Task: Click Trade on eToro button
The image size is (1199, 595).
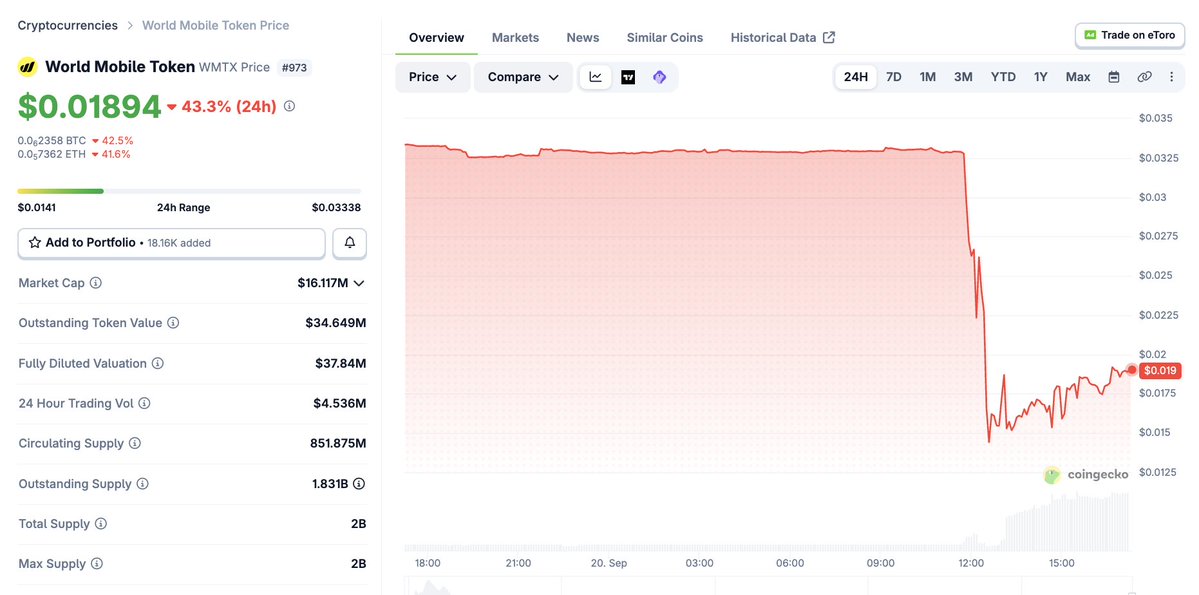Action: click(x=1130, y=35)
